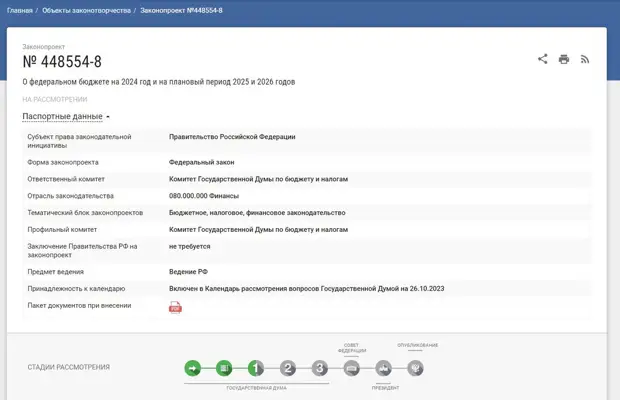
Task: Select the second reading stage circle
Action: point(288,368)
